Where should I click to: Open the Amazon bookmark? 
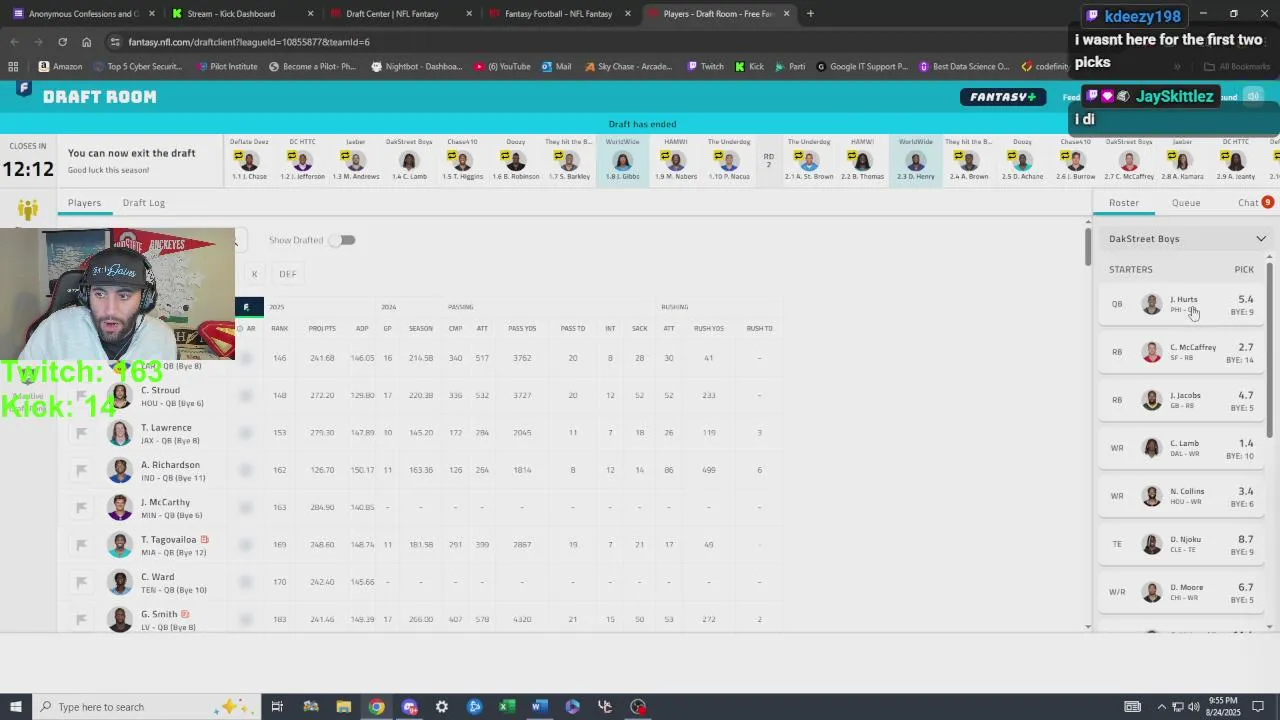60,67
